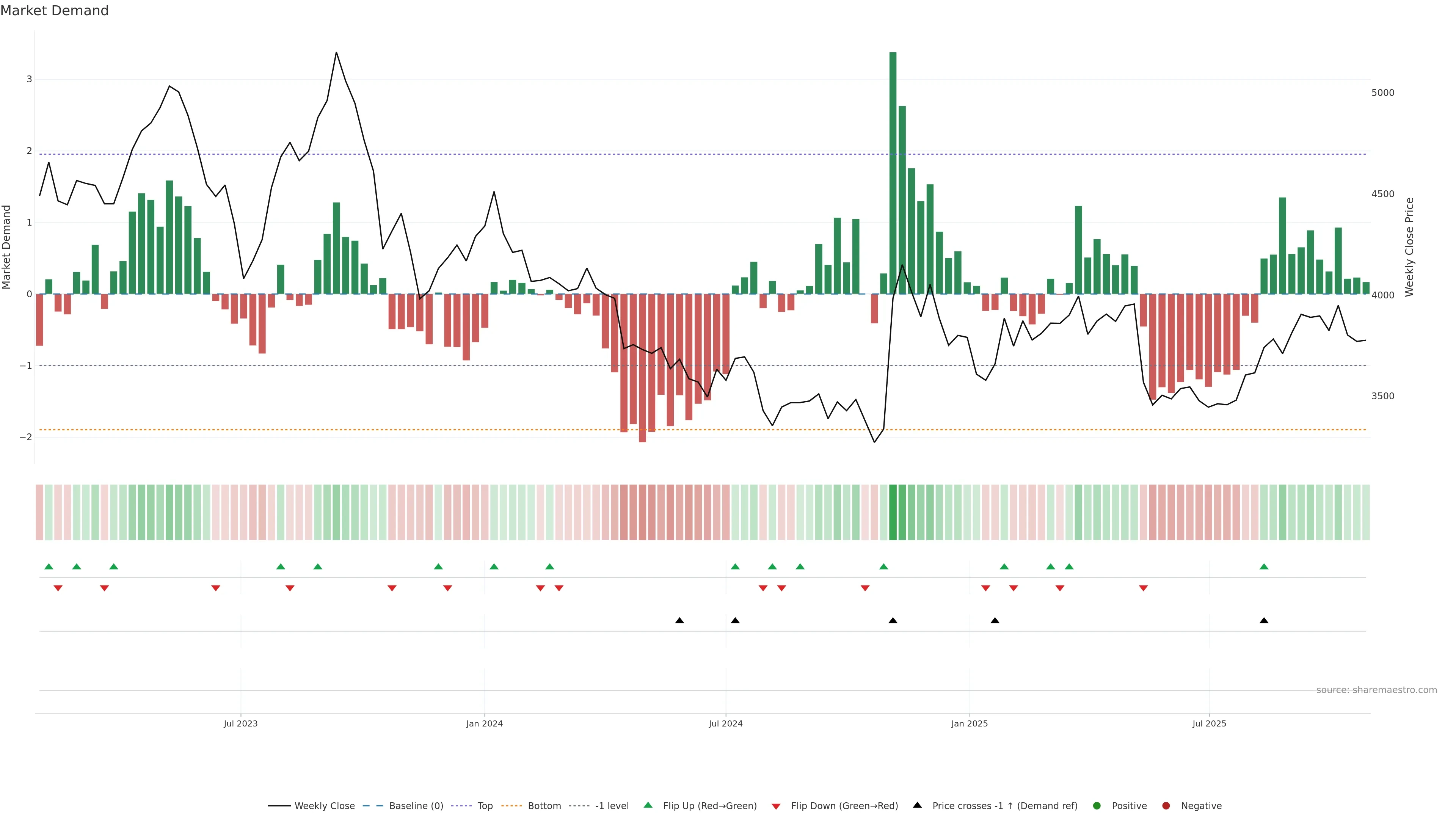Image resolution: width=1456 pixels, height=819 pixels.
Task: Click the Market Demand chart title
Action: pos(54,11)
